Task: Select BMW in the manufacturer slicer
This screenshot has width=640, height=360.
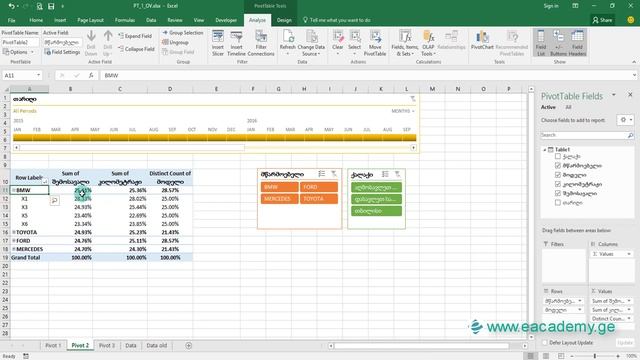Action: pos(280,187)
